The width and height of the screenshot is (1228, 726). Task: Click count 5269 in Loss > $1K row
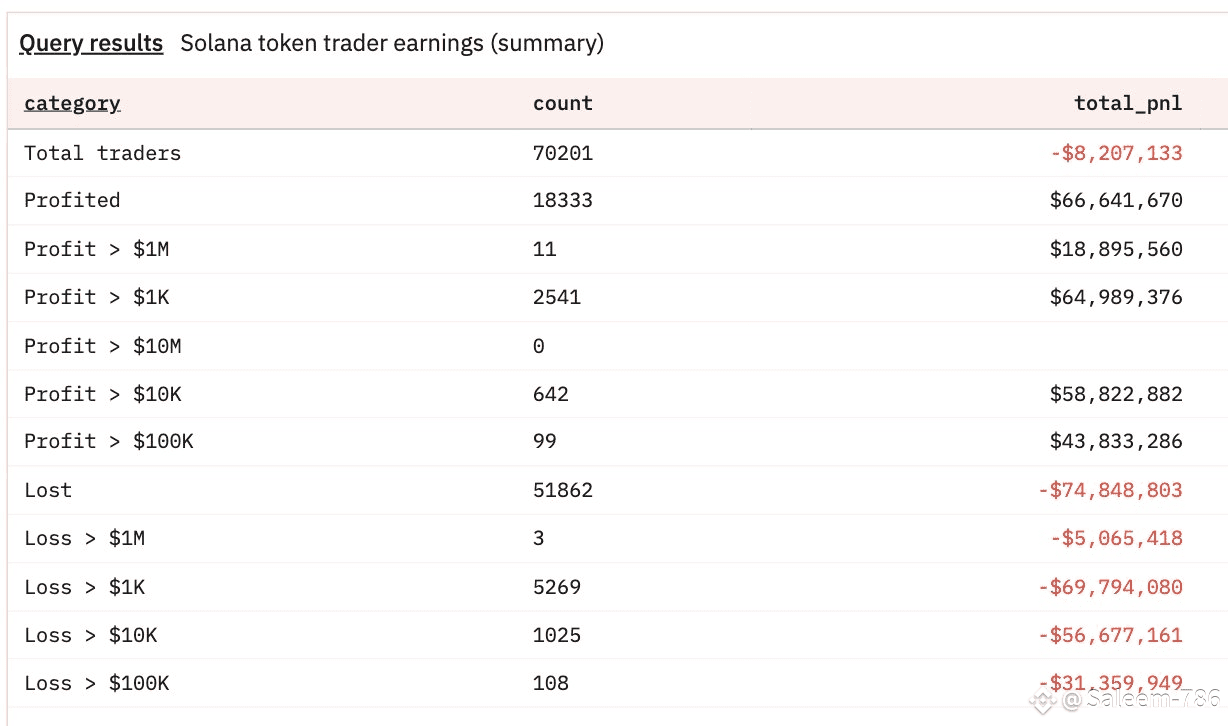point(556,587)
